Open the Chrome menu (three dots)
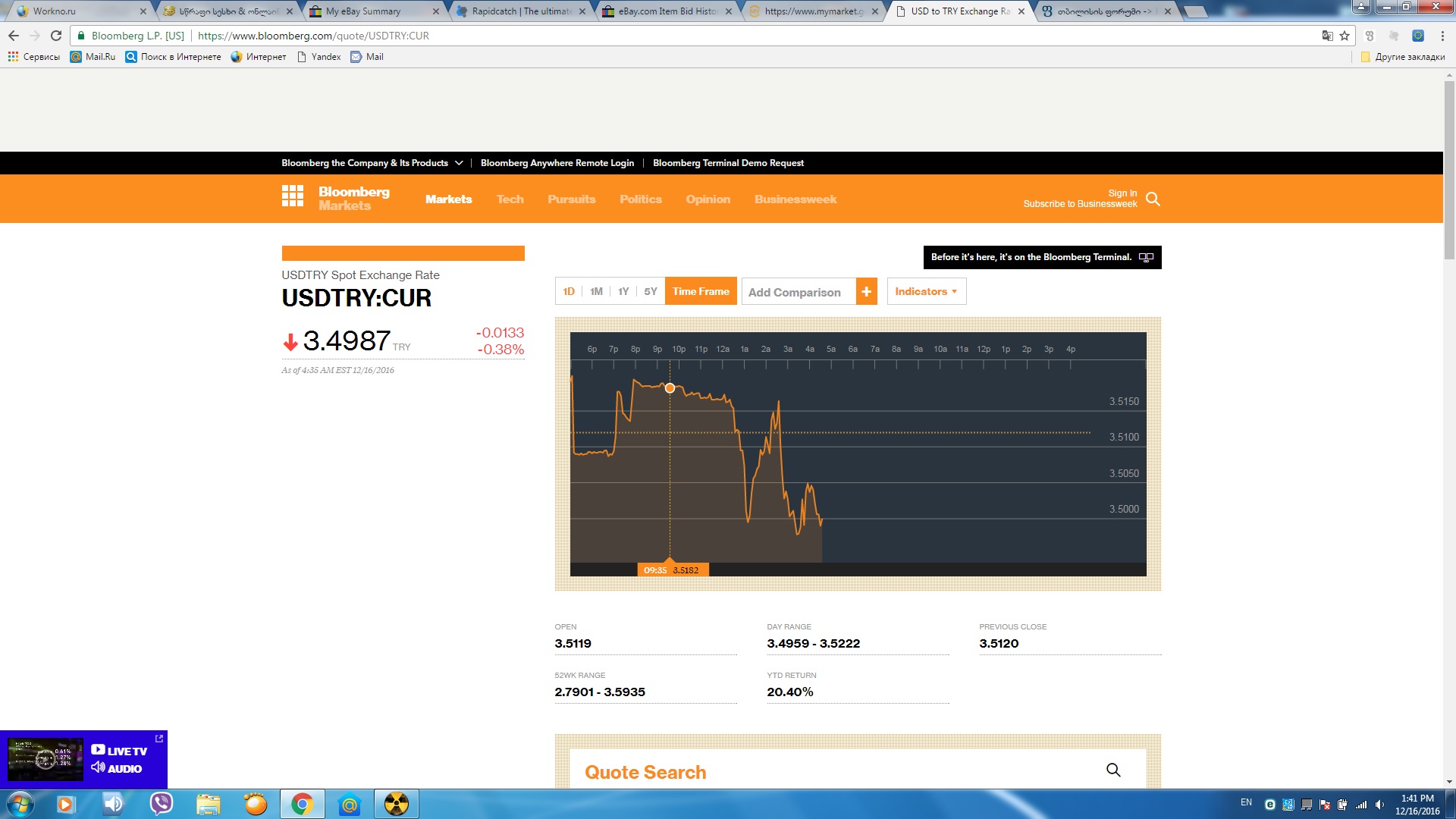The image size is (1456, 819). click(1442, 36)
